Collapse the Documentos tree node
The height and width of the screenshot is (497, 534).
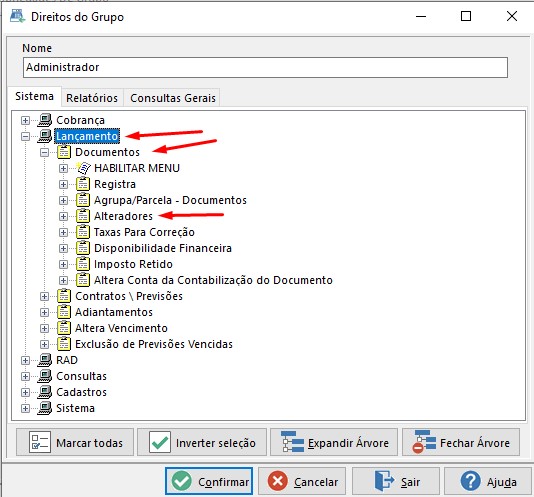point(44,153)
